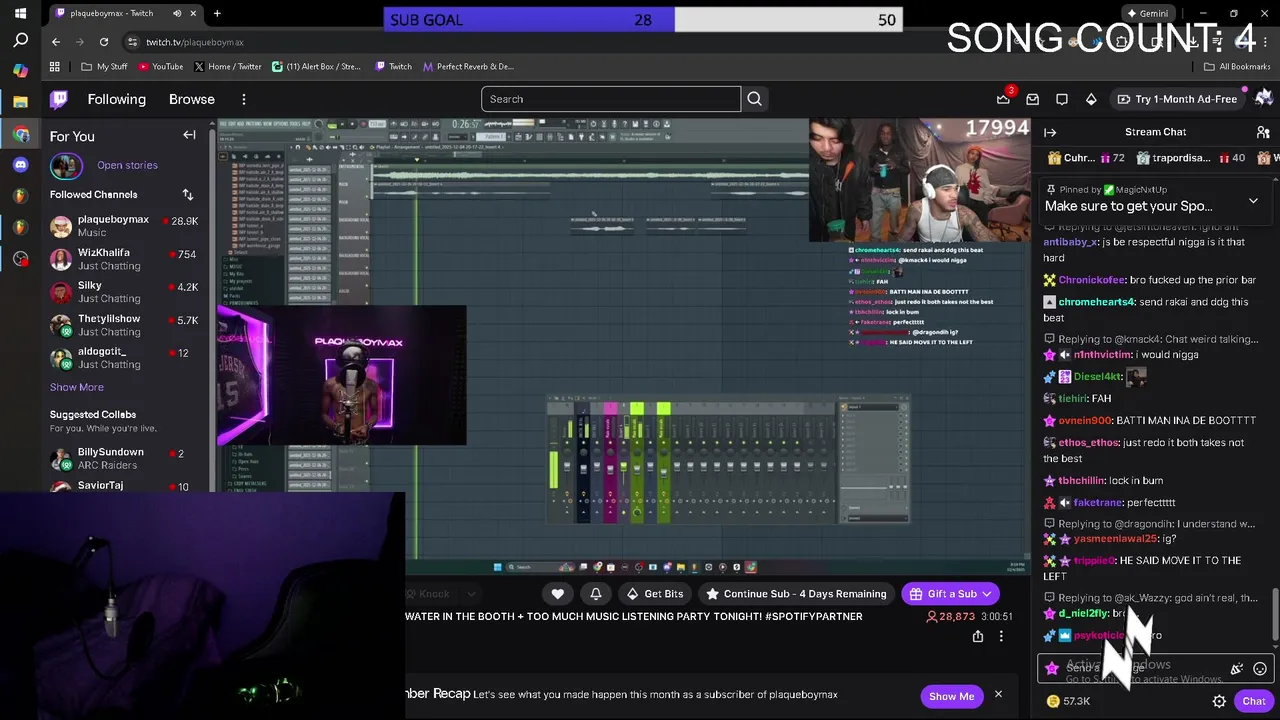
Task: Expand the Gift a Sub dropdown
Action: tap(986, 594)
